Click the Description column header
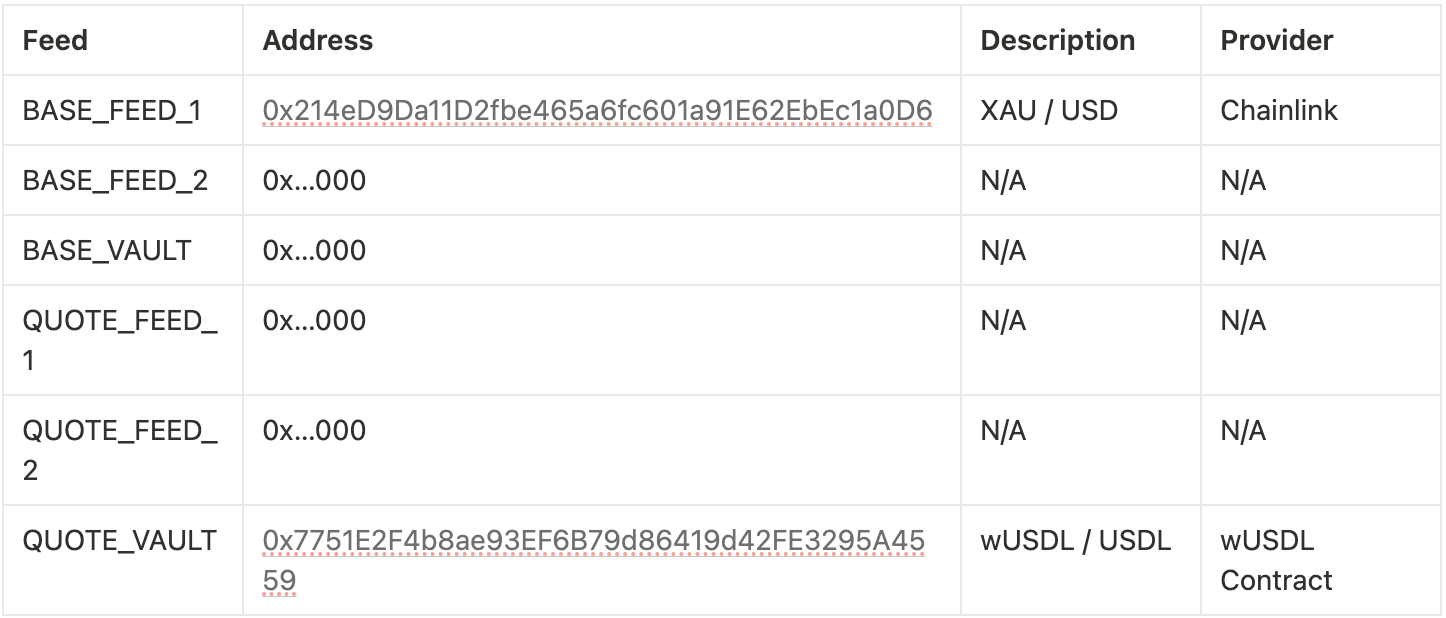The width and height of the screenshot is (1446, 618). [1057, 41]
